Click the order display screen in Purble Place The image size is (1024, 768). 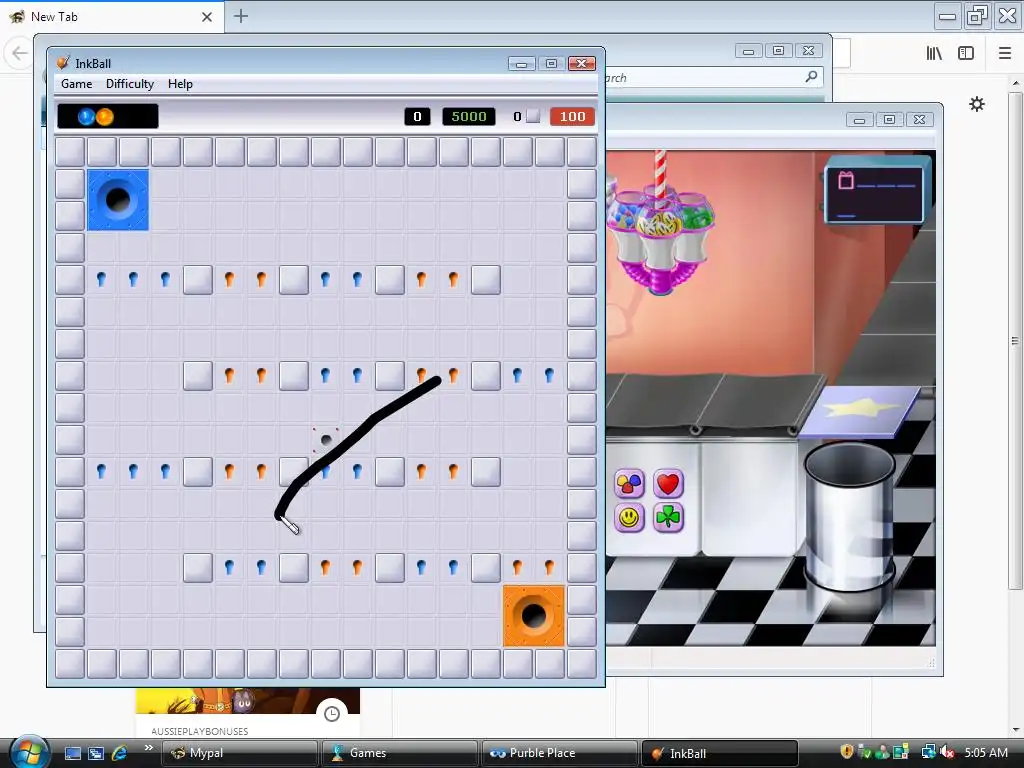click(874, 195)
